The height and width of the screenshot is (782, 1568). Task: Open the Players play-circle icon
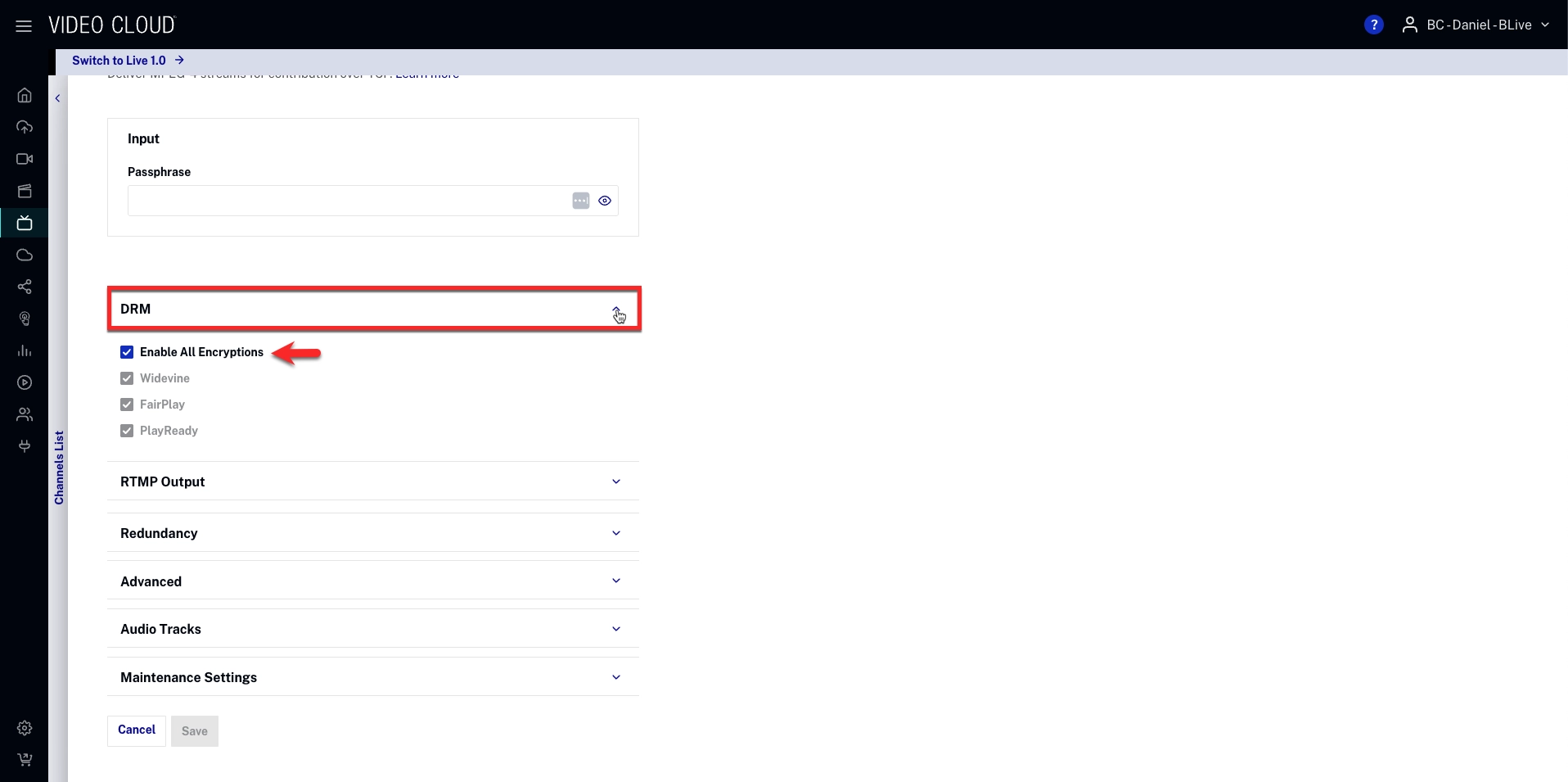[x=25, y=382]
